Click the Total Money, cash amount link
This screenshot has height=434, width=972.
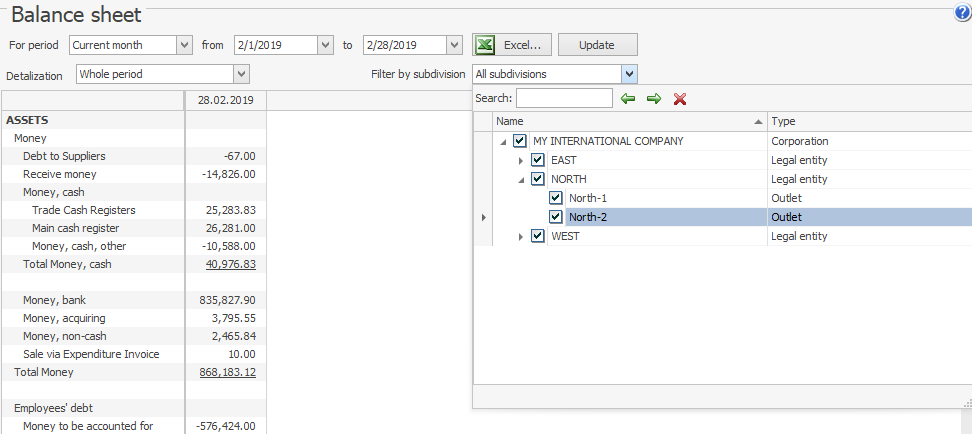coord(230,264)
